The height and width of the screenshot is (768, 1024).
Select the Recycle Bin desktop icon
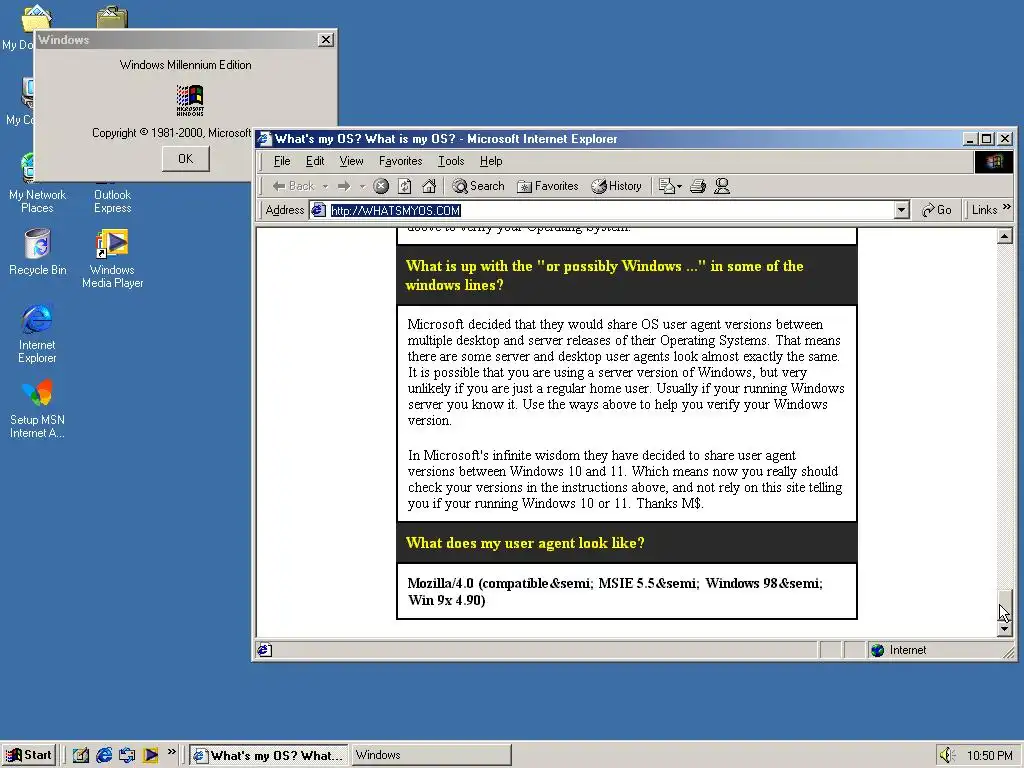37,252
